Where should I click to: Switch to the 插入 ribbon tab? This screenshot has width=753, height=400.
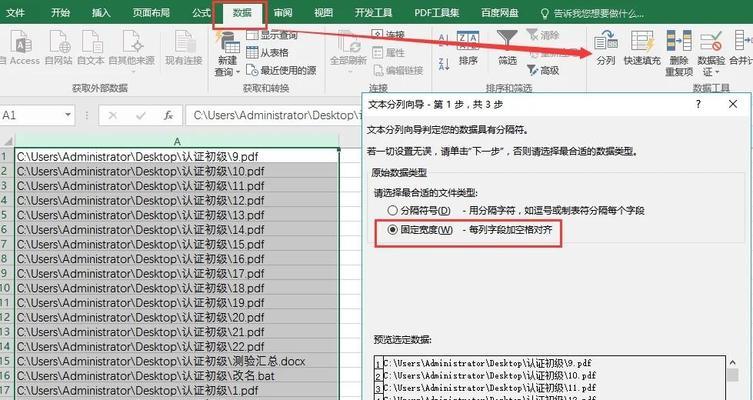click(101, 13)
